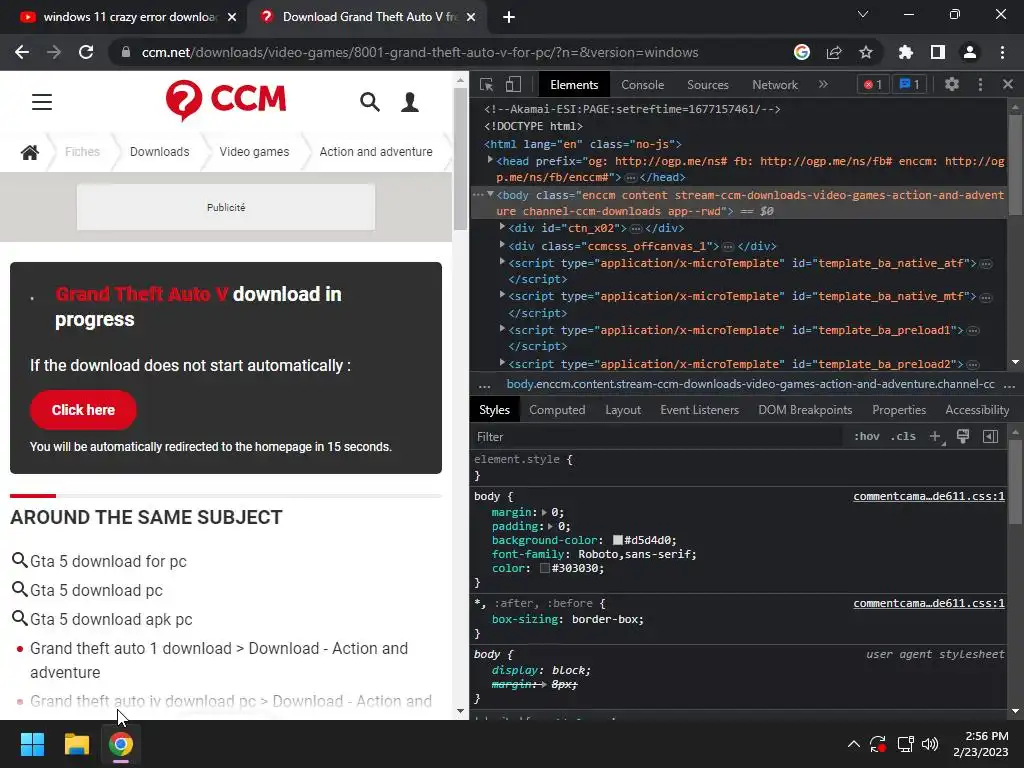
Task: Open Event Listeners tab
Action: (699, 410)
